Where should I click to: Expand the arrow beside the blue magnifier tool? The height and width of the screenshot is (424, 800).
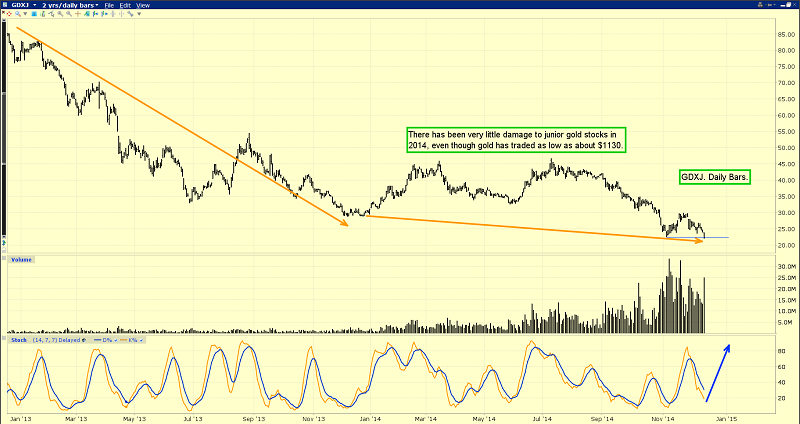tap(26, 14)
